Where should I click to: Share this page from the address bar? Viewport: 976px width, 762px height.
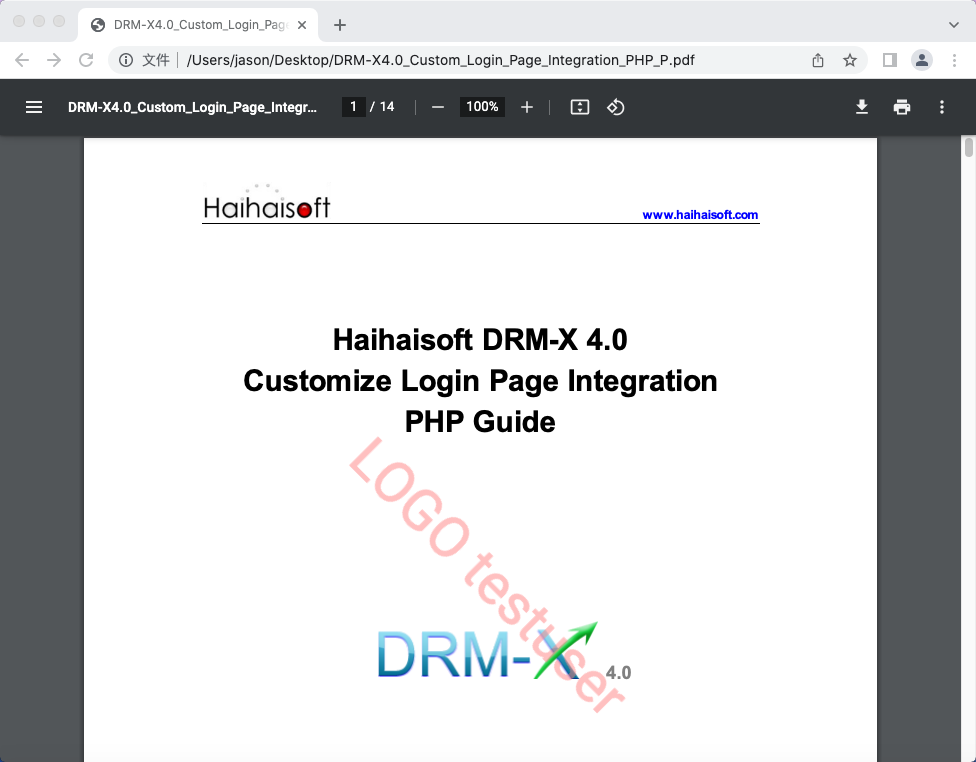coord(818,60)
